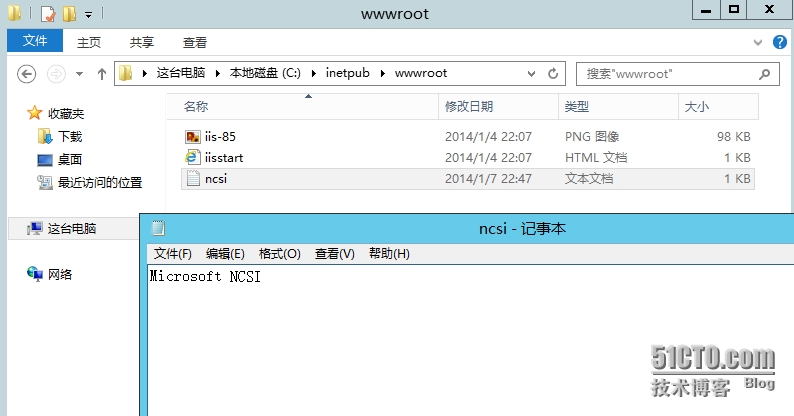Click the properties icon in quick access toolbar
This screenshot has height=416, width=794.
(x=48, y=14)
